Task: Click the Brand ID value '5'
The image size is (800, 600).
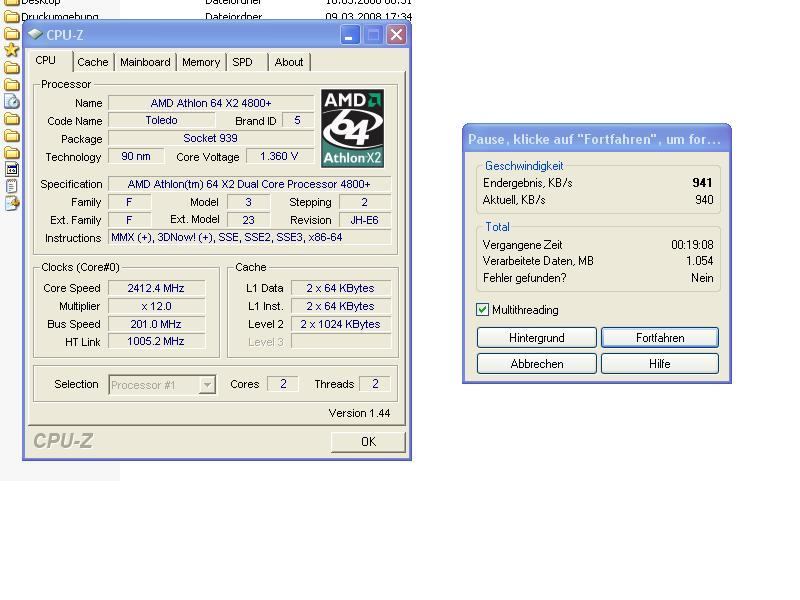Action: pyautogui.click(x=297, y=120)
